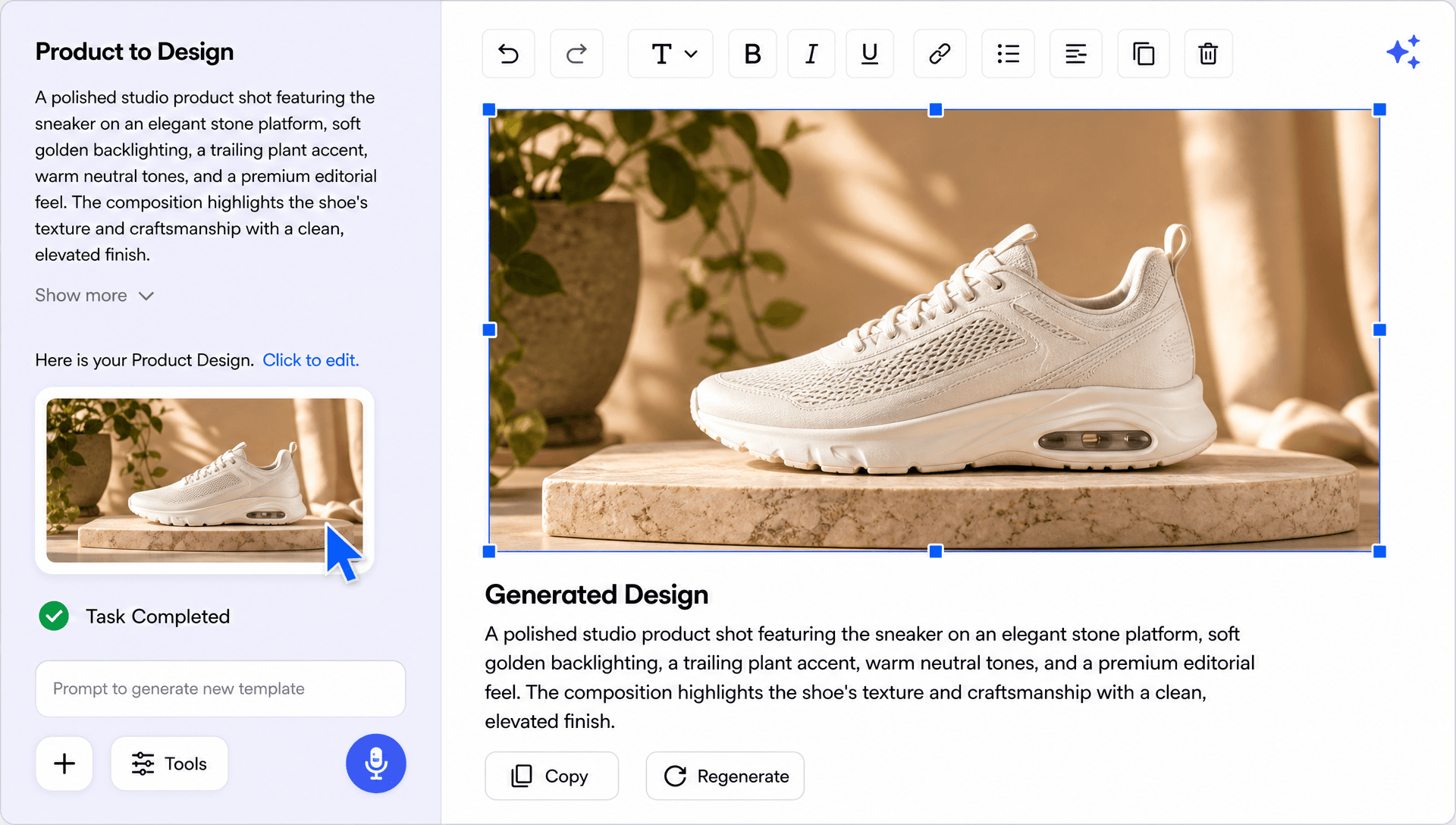Click the duplicate icon in toolbar
1456x825 pixels.
pyautogui.click(x=1144, y=54)
